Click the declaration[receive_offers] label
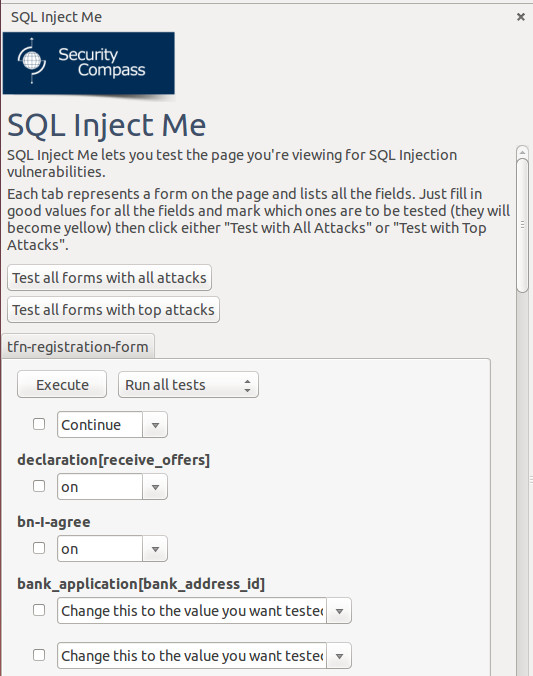The height and width of the screenshot is (676, 533). click(113, 460)
